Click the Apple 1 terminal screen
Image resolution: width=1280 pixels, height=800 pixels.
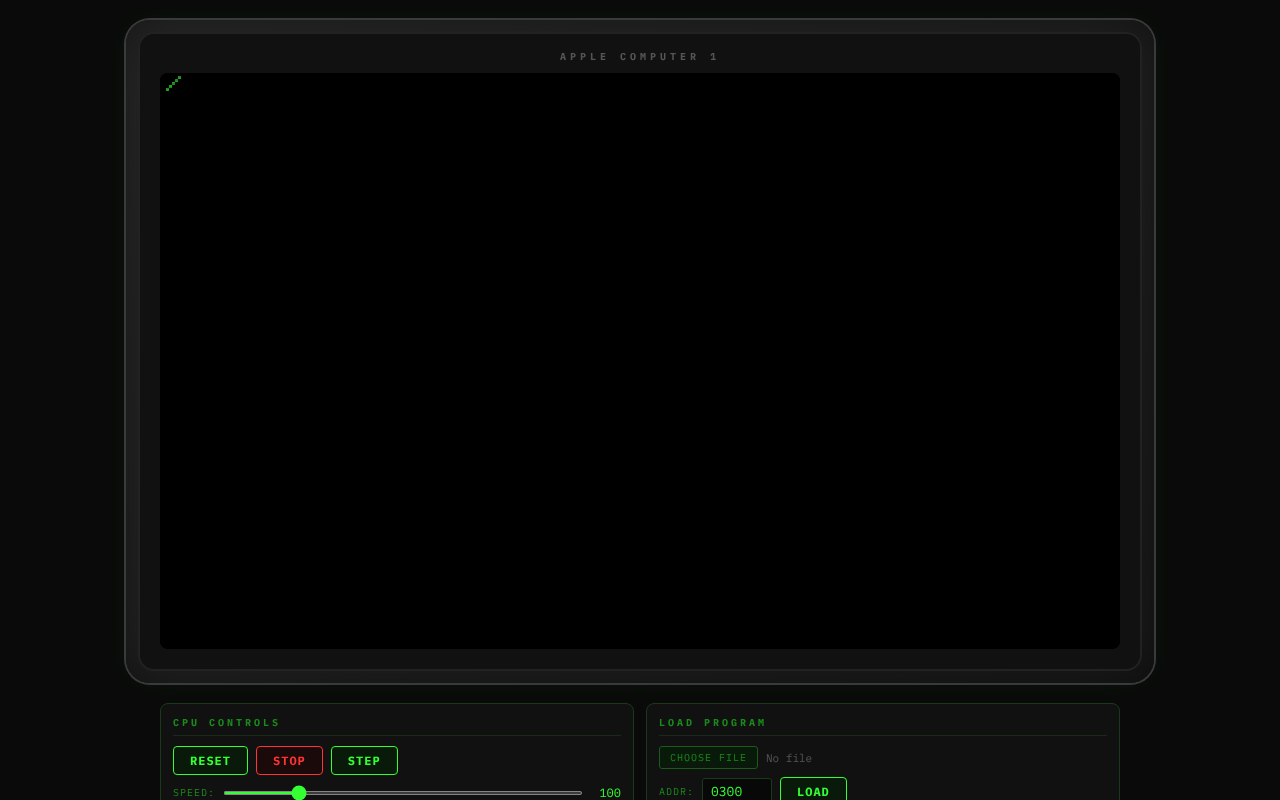click(x=640, y=361)
